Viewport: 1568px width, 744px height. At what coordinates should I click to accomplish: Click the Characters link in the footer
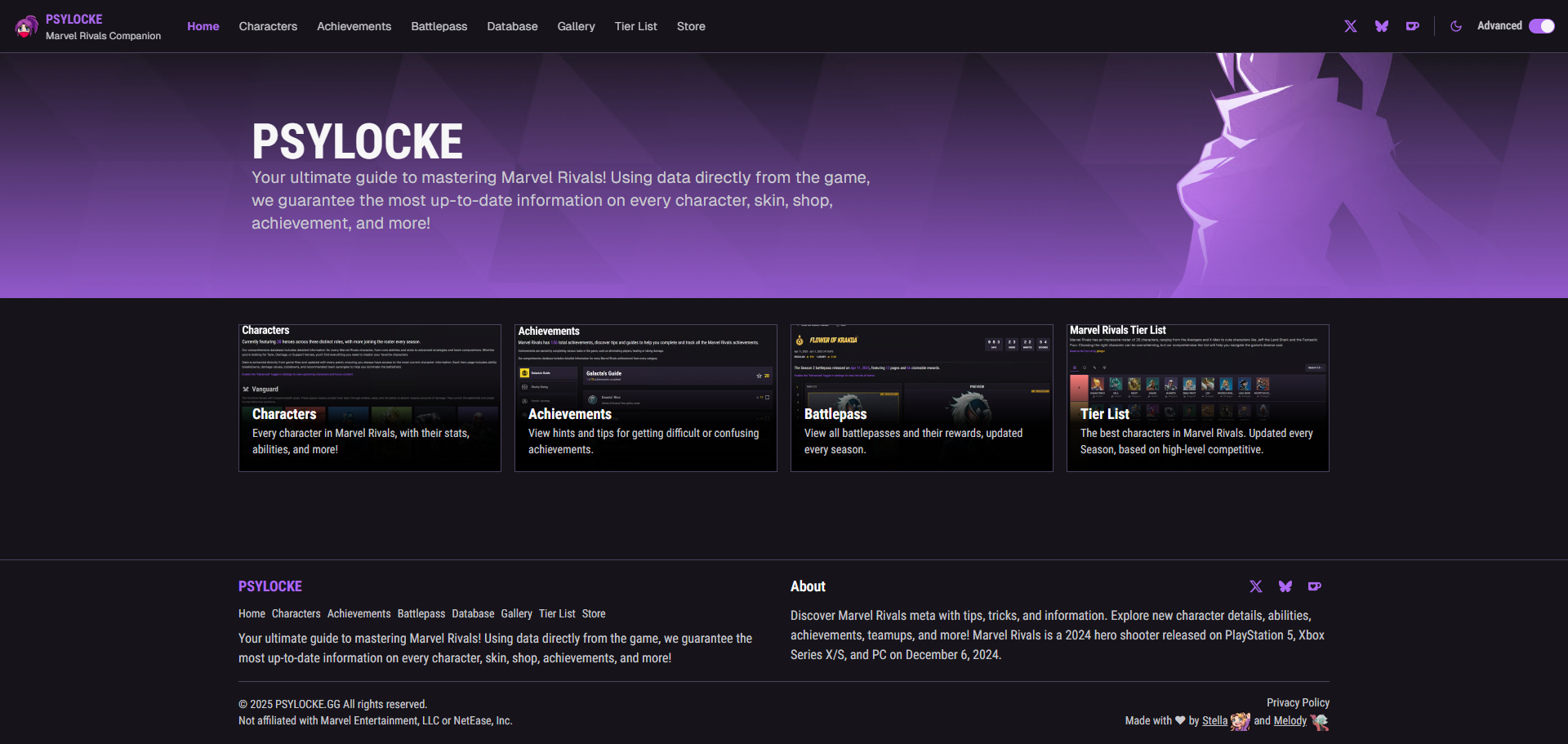point(296,613)
